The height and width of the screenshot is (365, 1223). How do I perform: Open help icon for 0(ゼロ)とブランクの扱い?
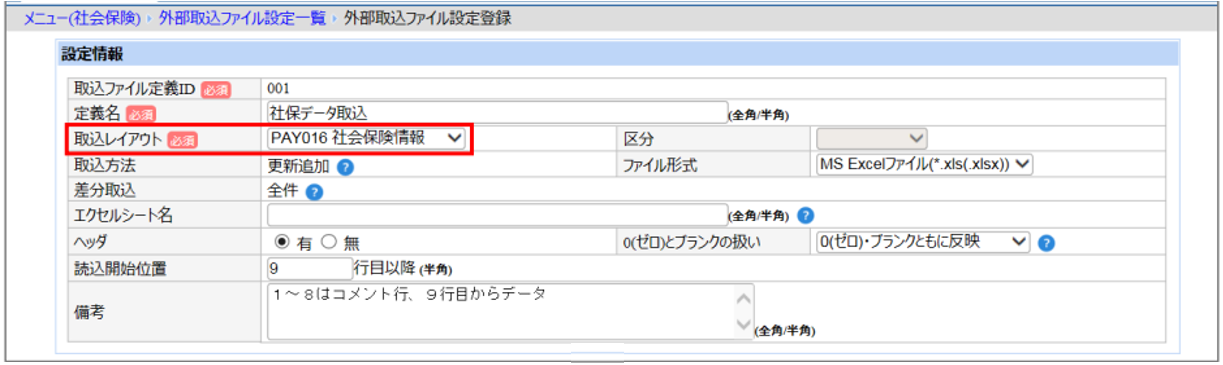1047,243
